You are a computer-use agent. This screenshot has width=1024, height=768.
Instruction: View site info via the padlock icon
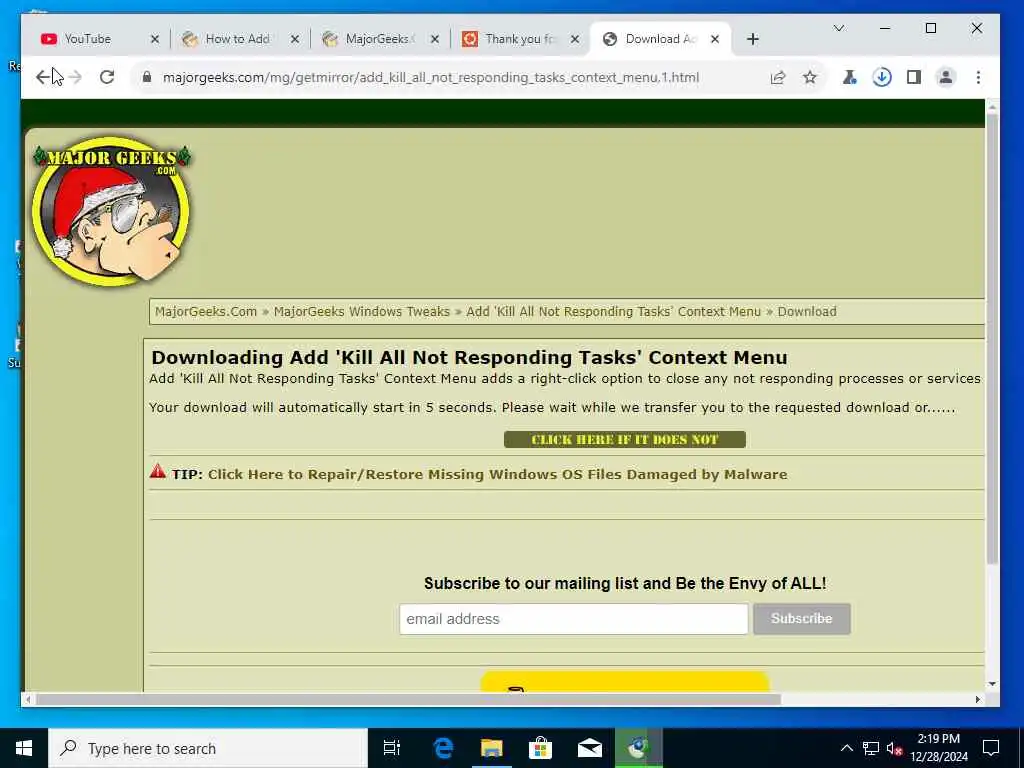147,77
